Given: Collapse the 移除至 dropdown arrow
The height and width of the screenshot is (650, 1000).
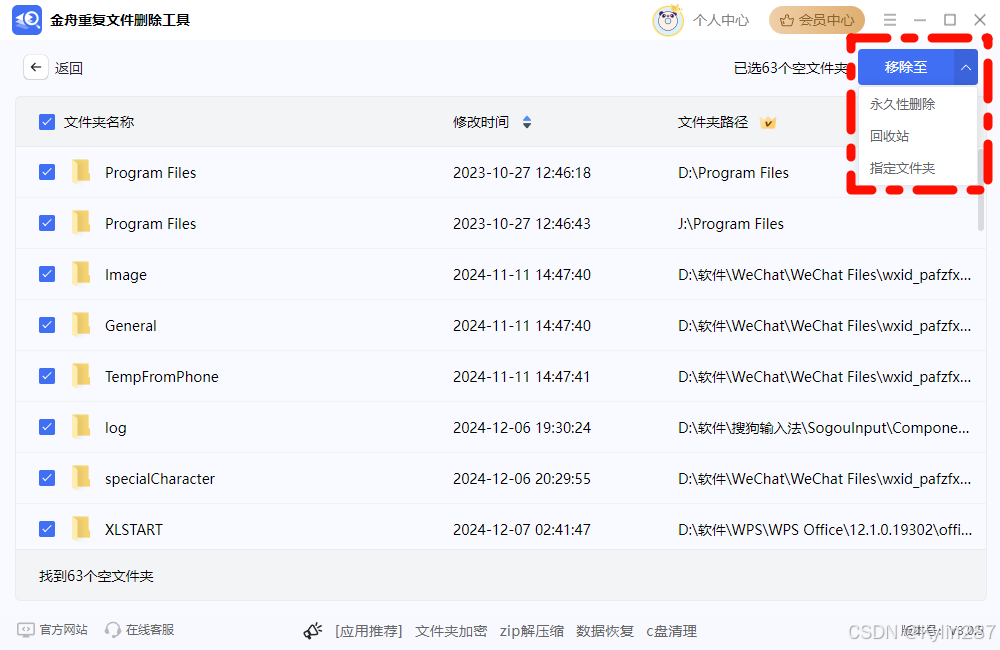Looking at the screenshot, I should click(x=966, y=67).
